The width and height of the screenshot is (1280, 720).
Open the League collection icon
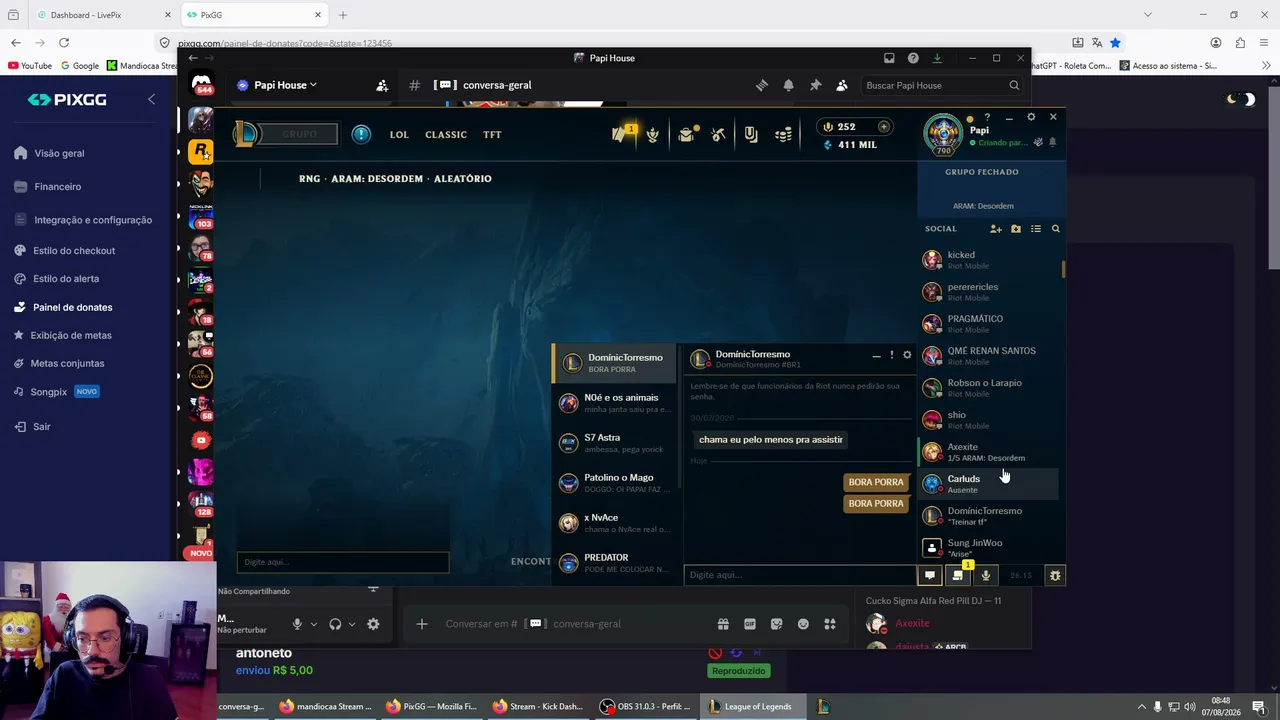pyautogui.click(x=686, y=134)
